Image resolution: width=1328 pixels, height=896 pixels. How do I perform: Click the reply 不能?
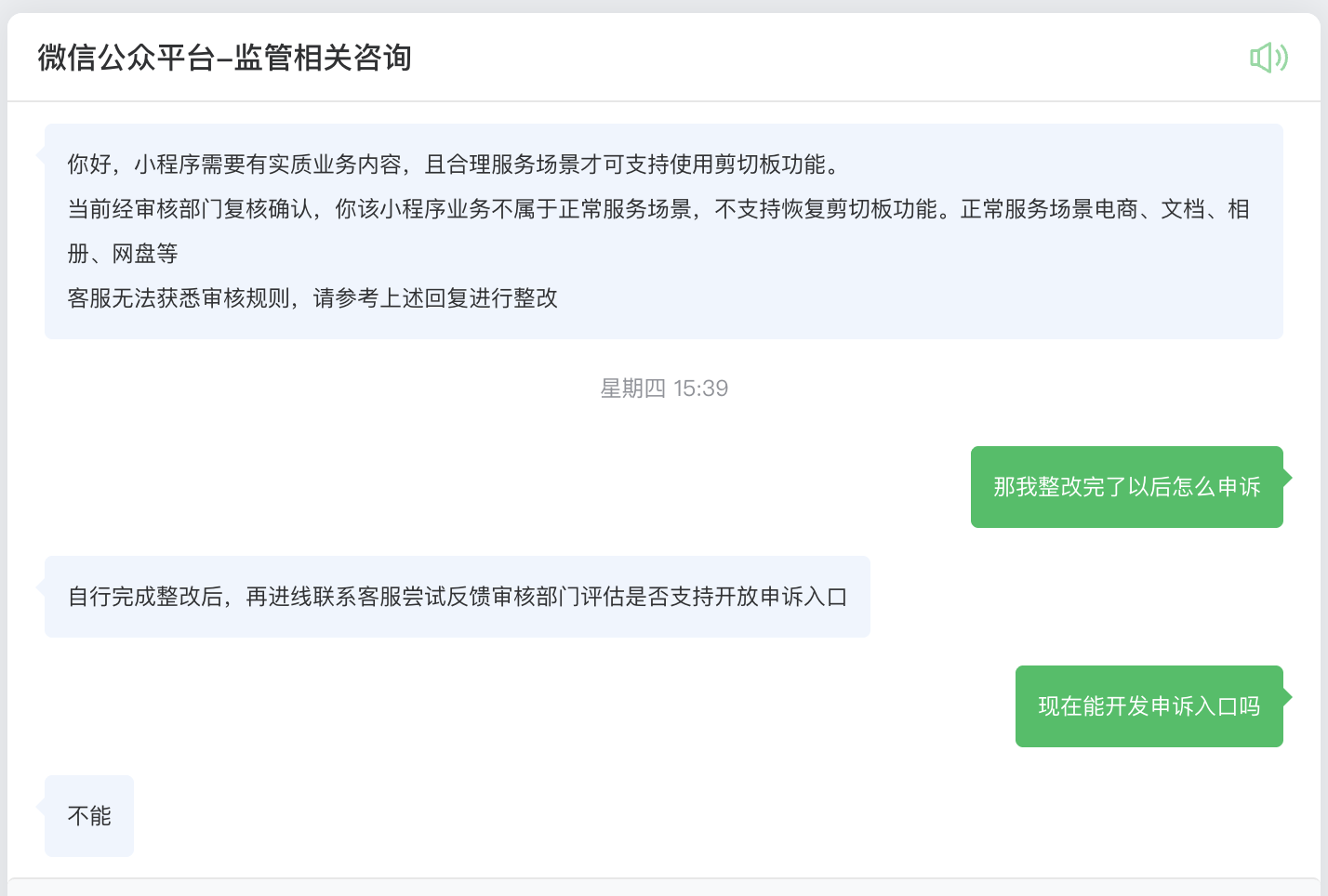pyautogui.click(x=89, y=816)
